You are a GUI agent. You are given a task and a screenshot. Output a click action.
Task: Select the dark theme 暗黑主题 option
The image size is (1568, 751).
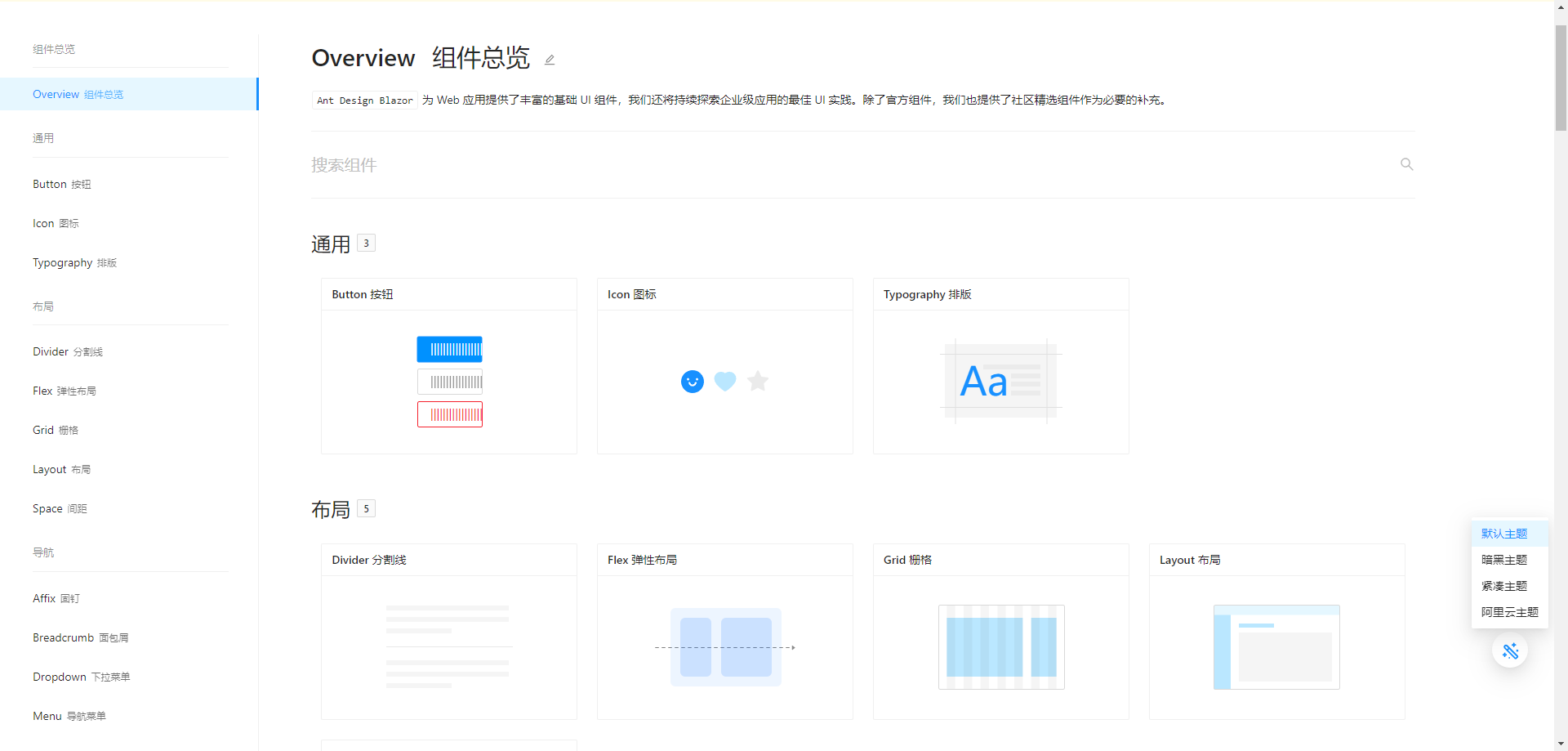point(1503,560)
